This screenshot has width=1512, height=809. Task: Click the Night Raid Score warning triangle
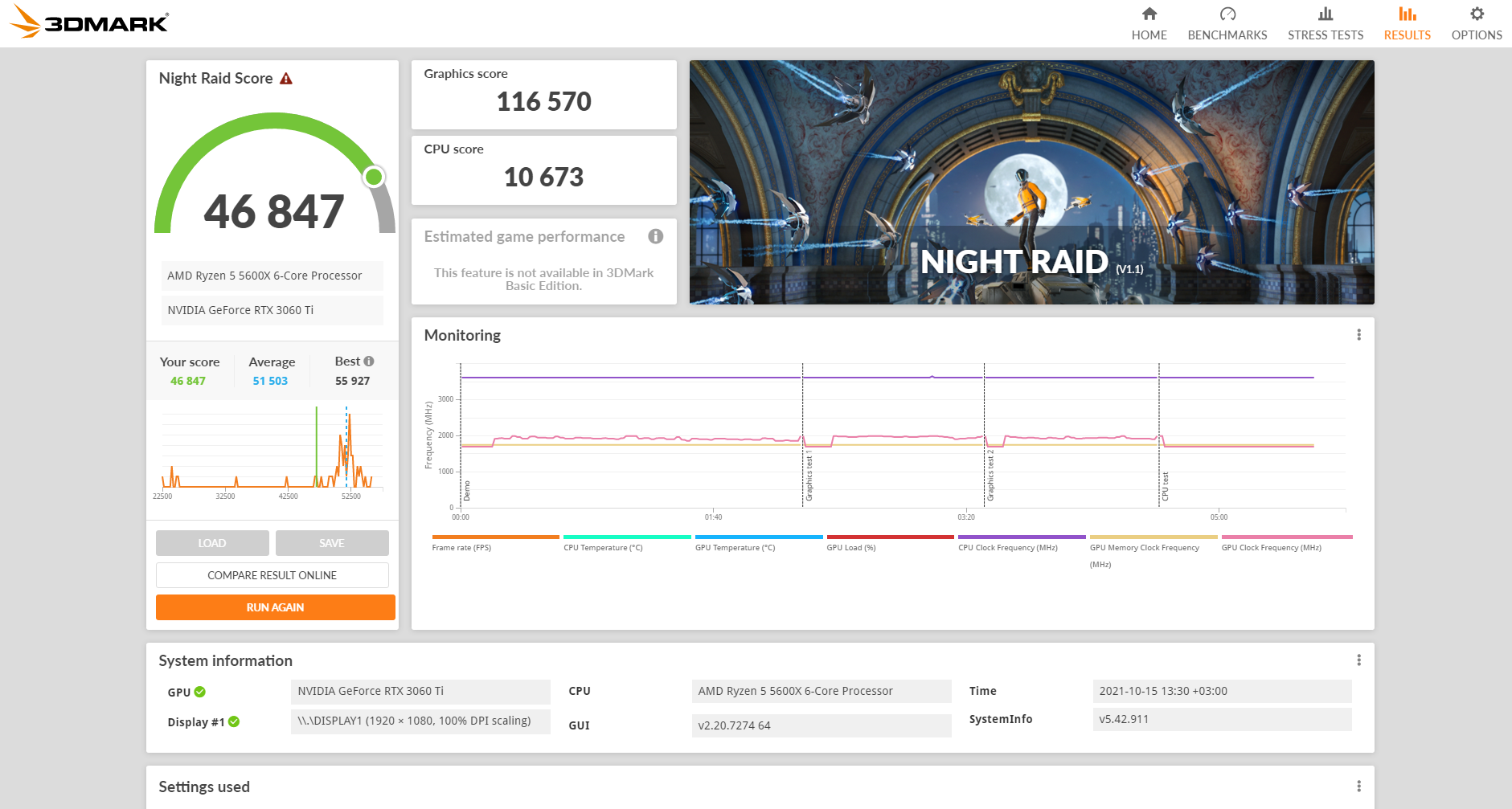point(286,79)
